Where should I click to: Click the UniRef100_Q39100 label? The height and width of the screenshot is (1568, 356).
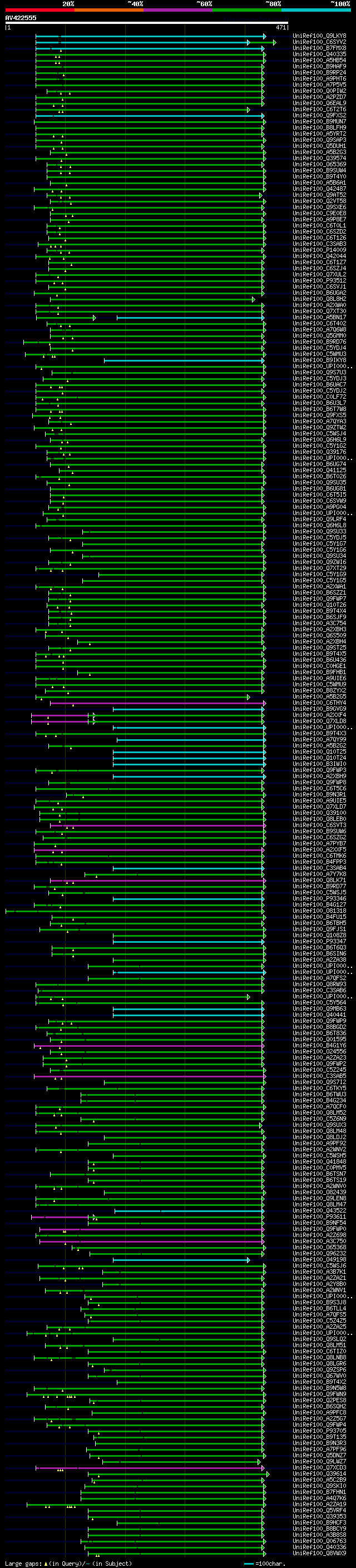tap(319, 813)
